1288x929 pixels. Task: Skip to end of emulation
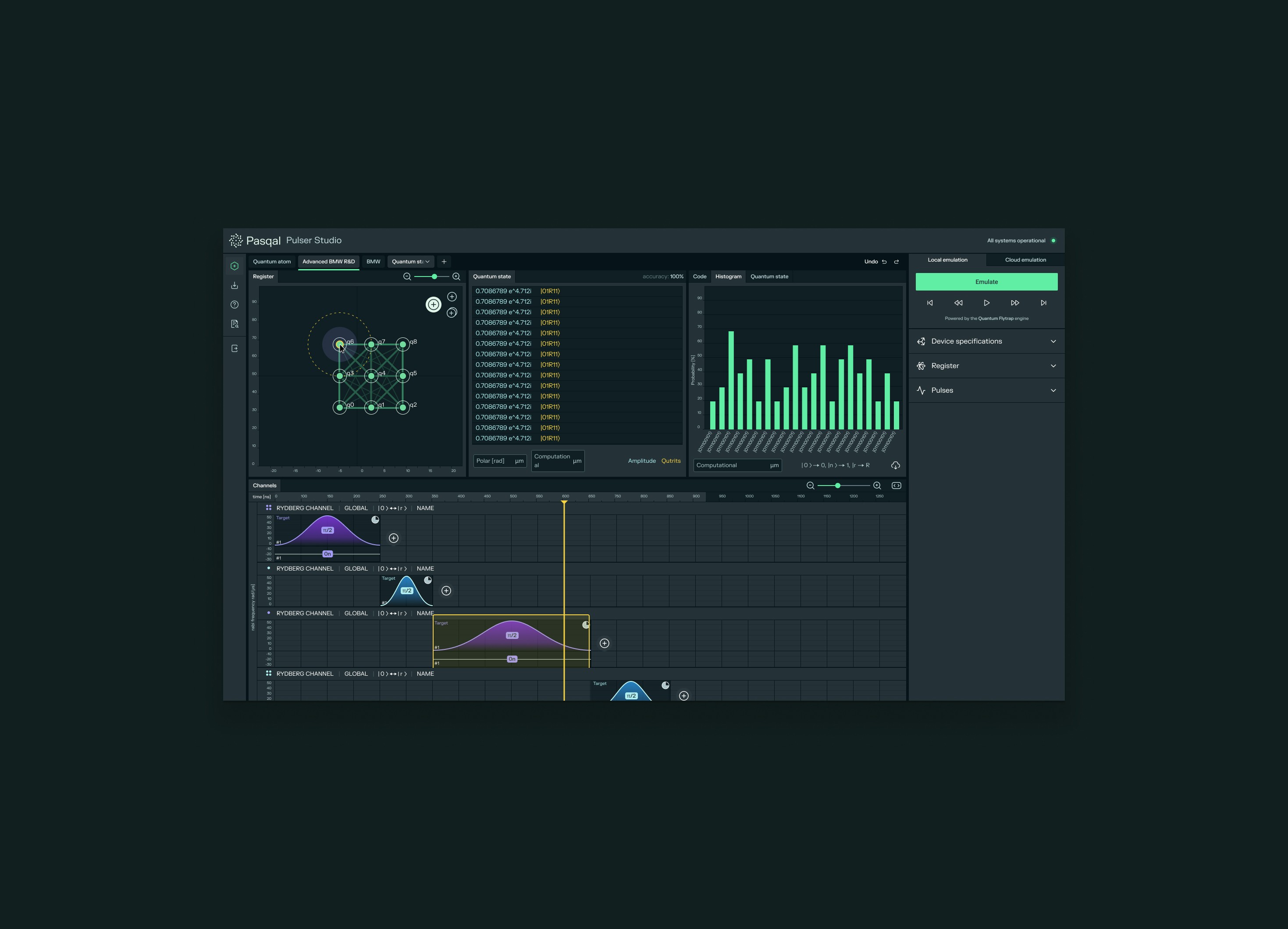click(x=1043, y=303)
